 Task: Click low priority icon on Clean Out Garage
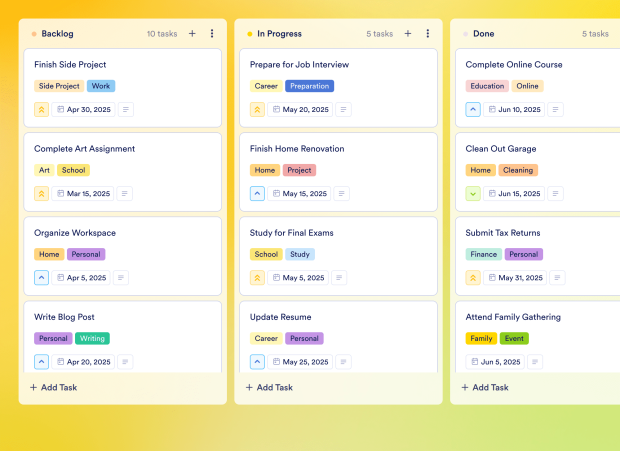(473, 194)
